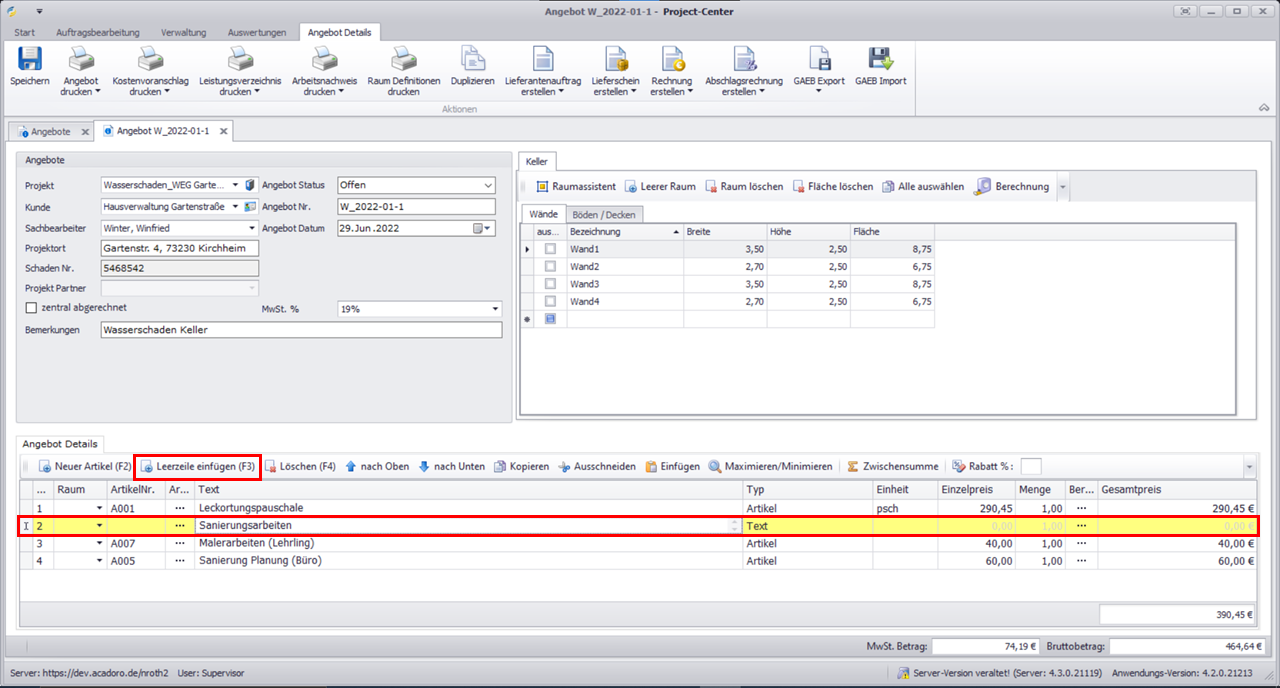The height and width of the screenshot is (688, 1280).
Task: Click Fläche löschen in room toolbar
Action: coord(832,186)
